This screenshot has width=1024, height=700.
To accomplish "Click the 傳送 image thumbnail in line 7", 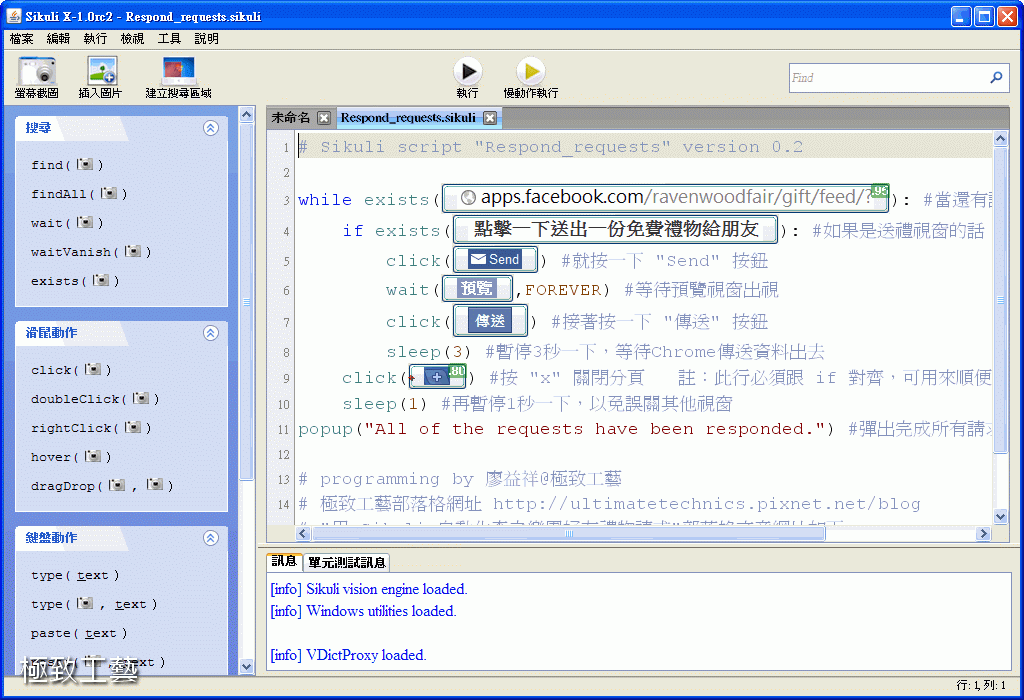I will click(x=490, y=321).
